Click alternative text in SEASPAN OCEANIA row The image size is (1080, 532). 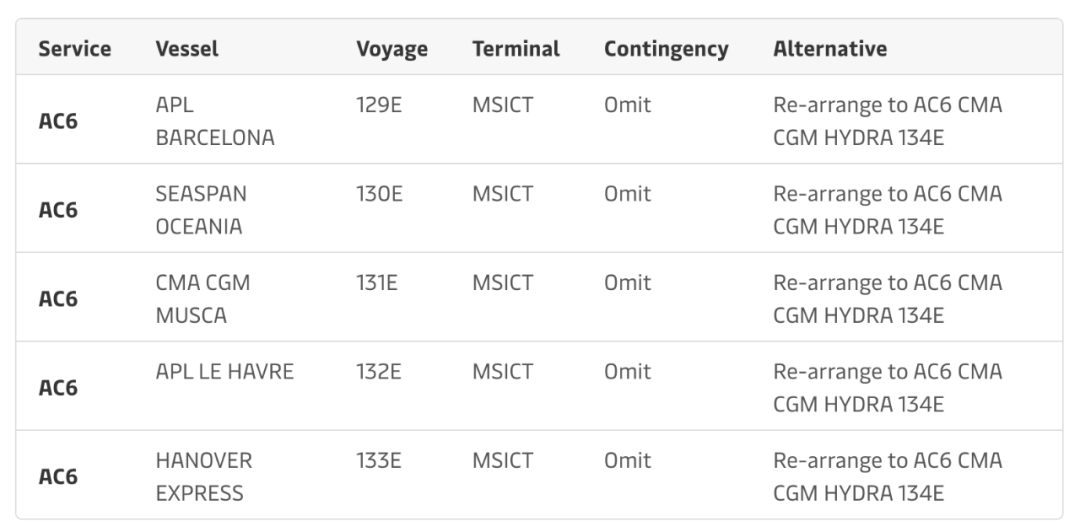887,209
